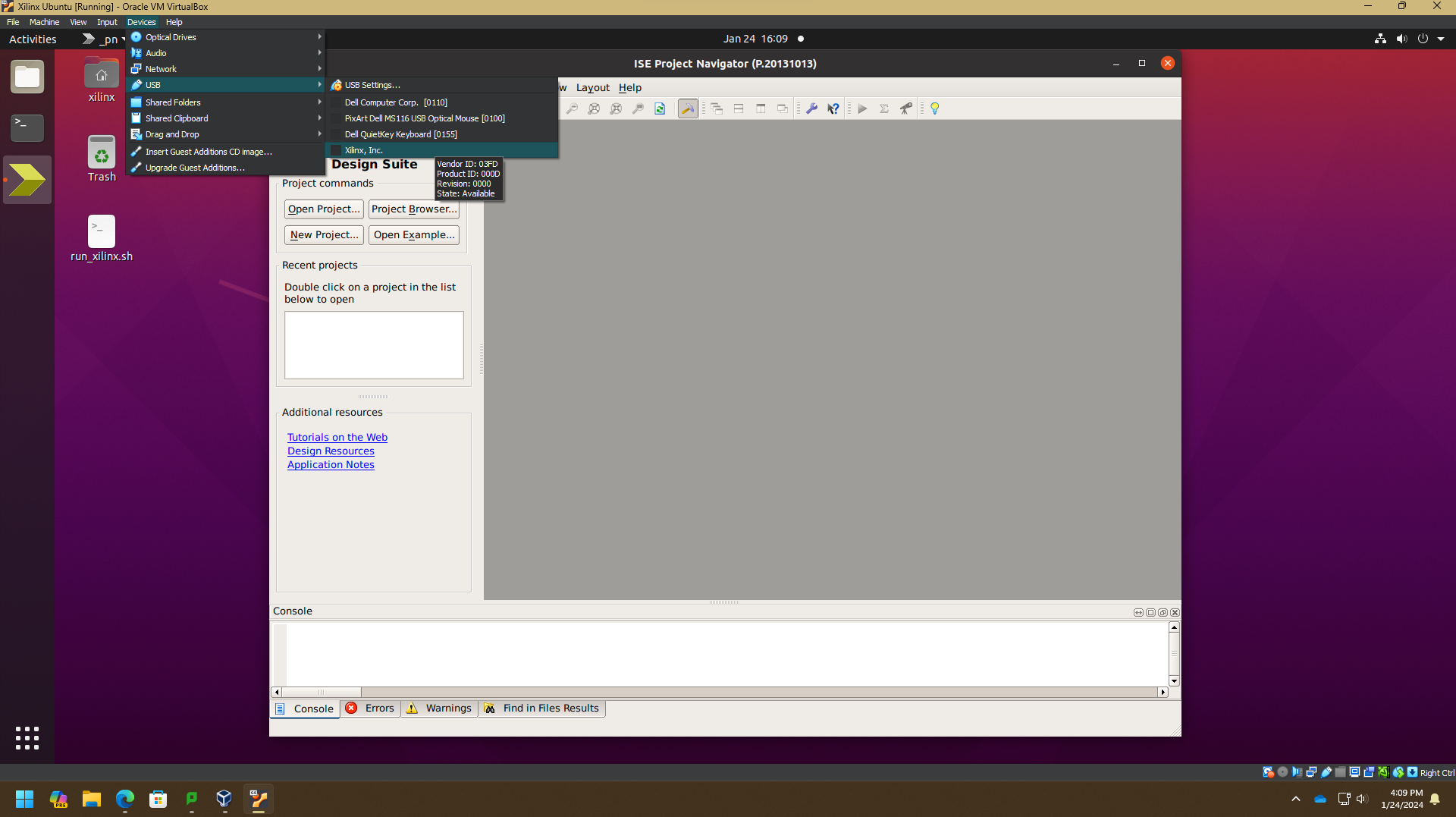Click the Console horizontal scrollbar thumb
This screenshot has height=817, width=1456.
321,692
